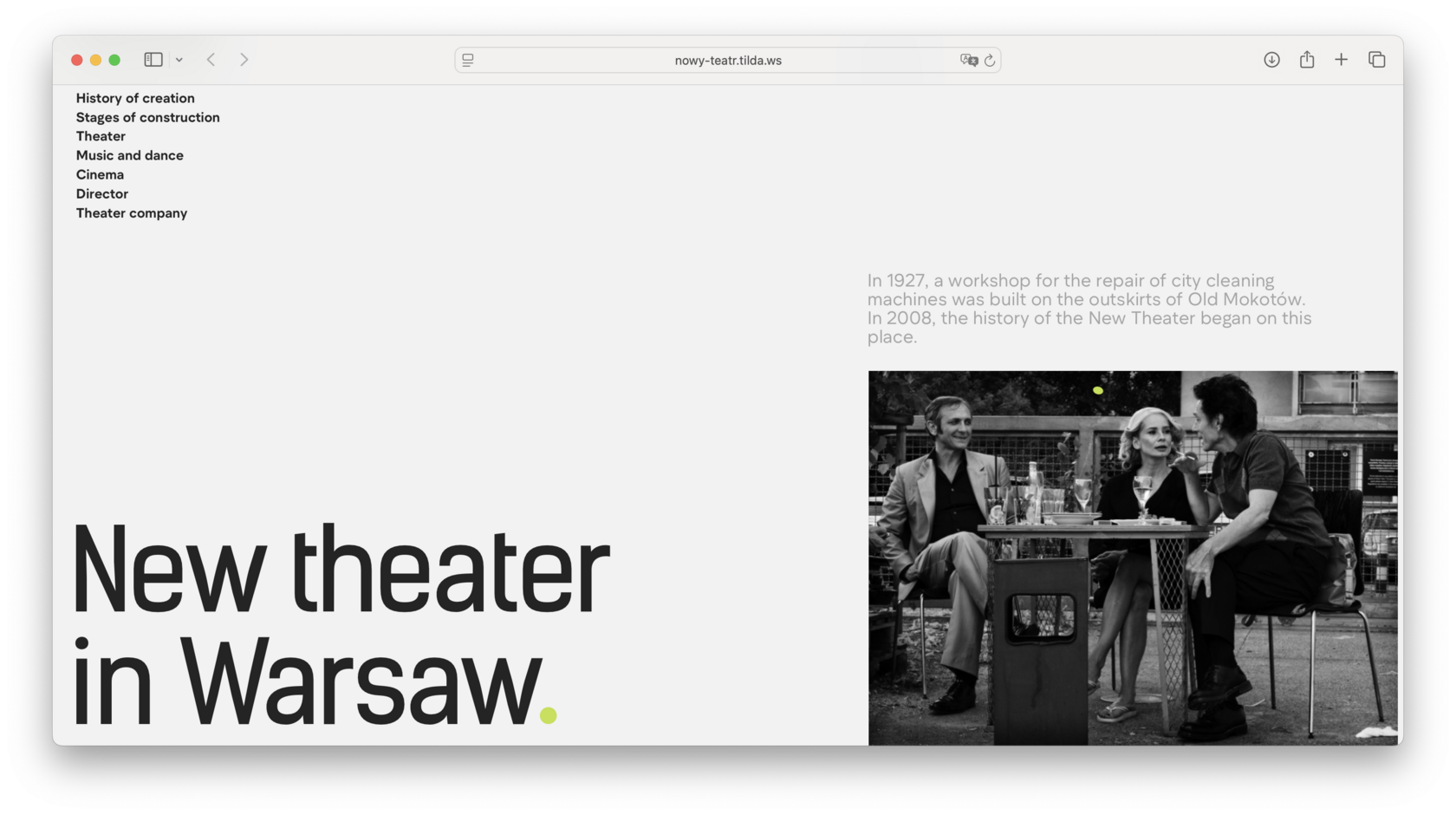This screenshot has height=815, width=1456.
Task: Open the 'Music and dance' section
Action: [130, 155]
